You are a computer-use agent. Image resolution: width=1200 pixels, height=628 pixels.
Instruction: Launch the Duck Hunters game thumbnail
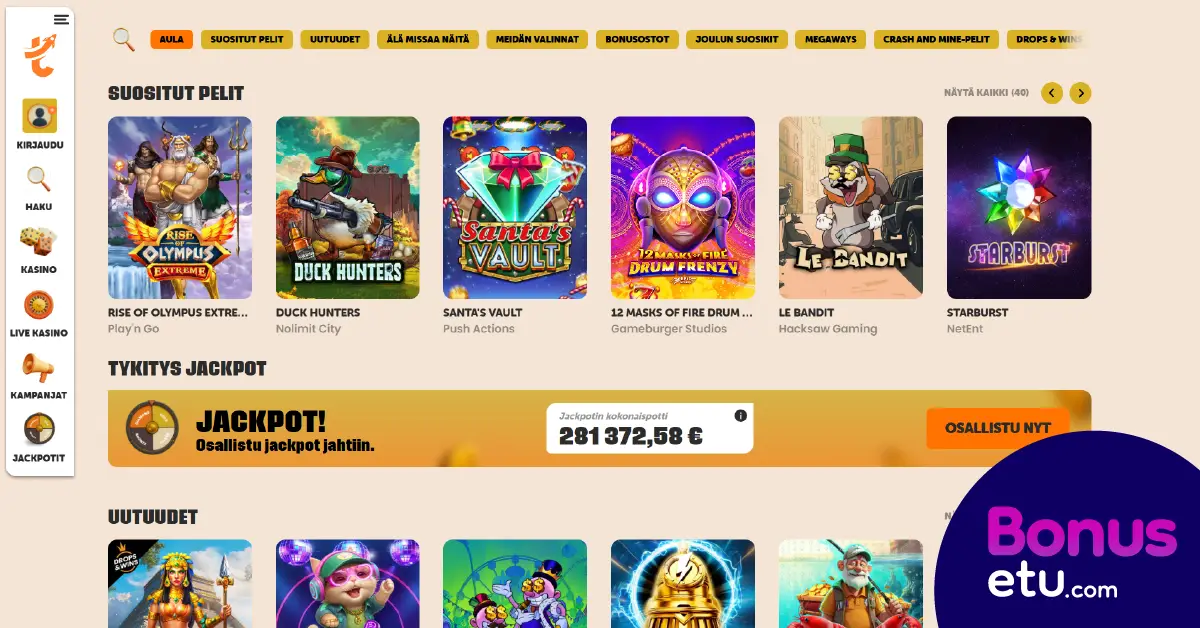pyautogui.click(x=348, y=208)
